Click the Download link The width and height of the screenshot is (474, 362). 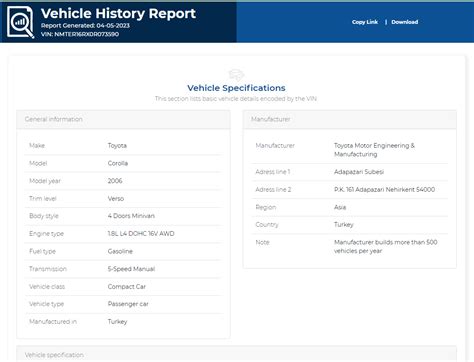pos(405,22)
